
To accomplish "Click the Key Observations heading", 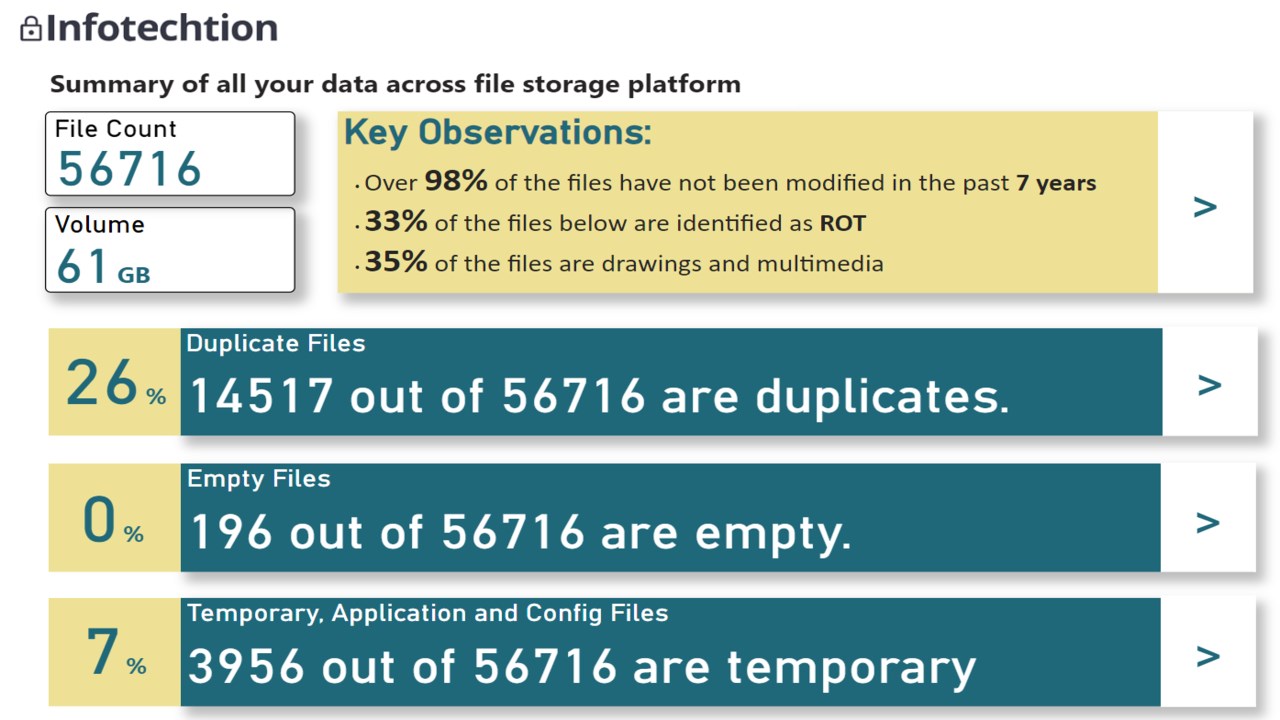I will 498,132.
